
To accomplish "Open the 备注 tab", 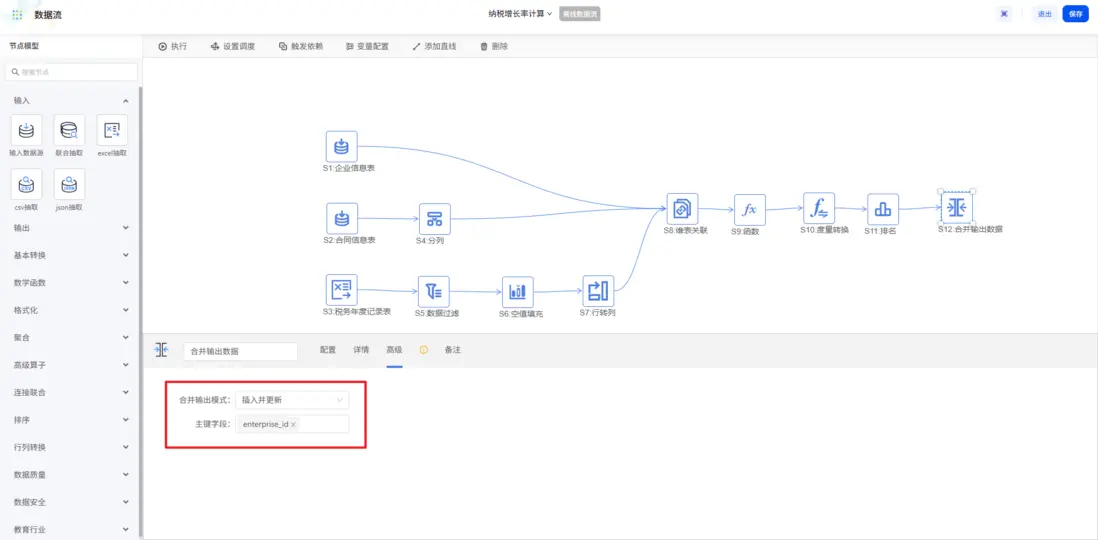I will [x=453, y=350].
